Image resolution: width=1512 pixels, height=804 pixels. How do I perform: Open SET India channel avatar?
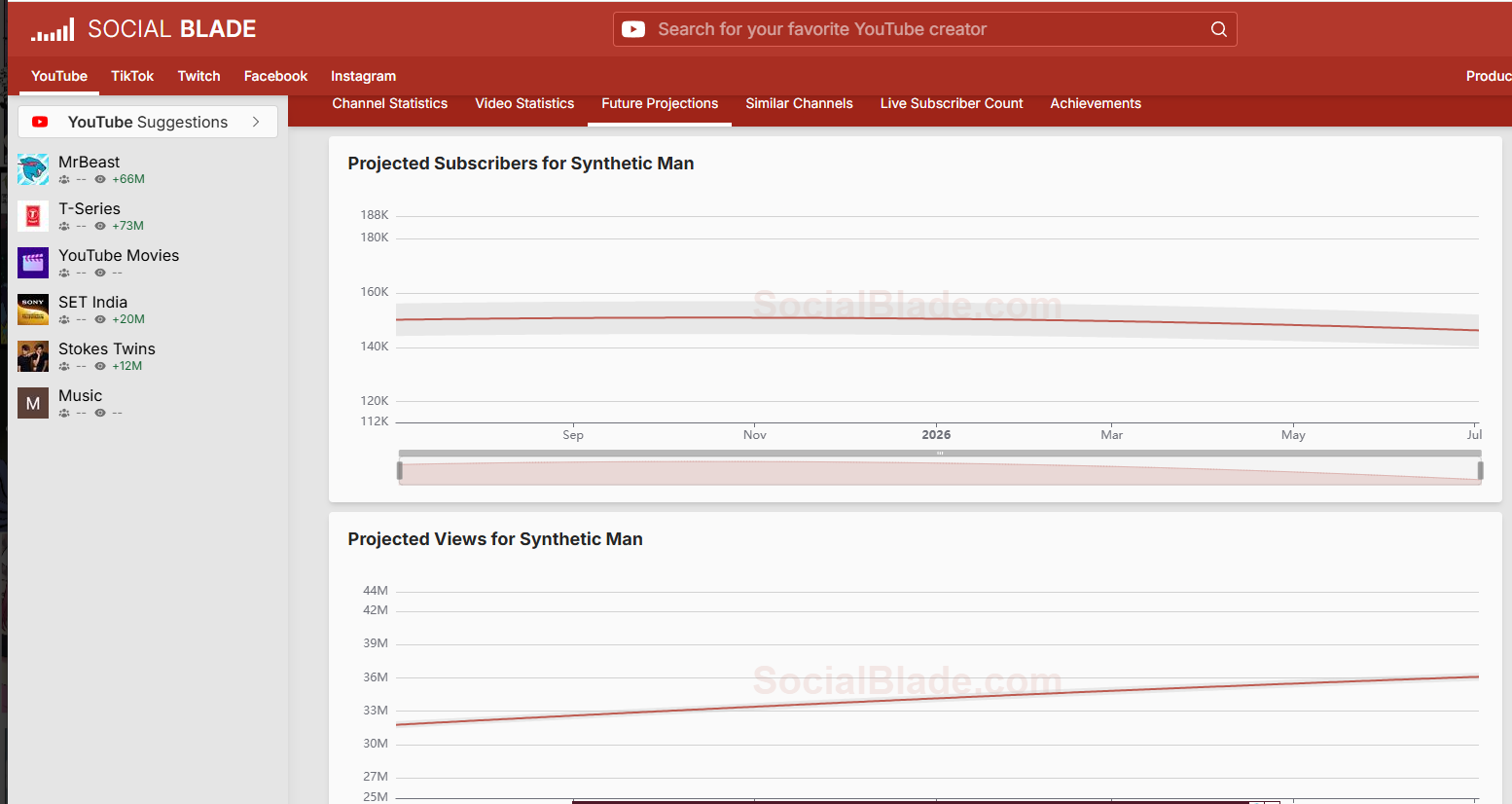(x=33, y=310)
